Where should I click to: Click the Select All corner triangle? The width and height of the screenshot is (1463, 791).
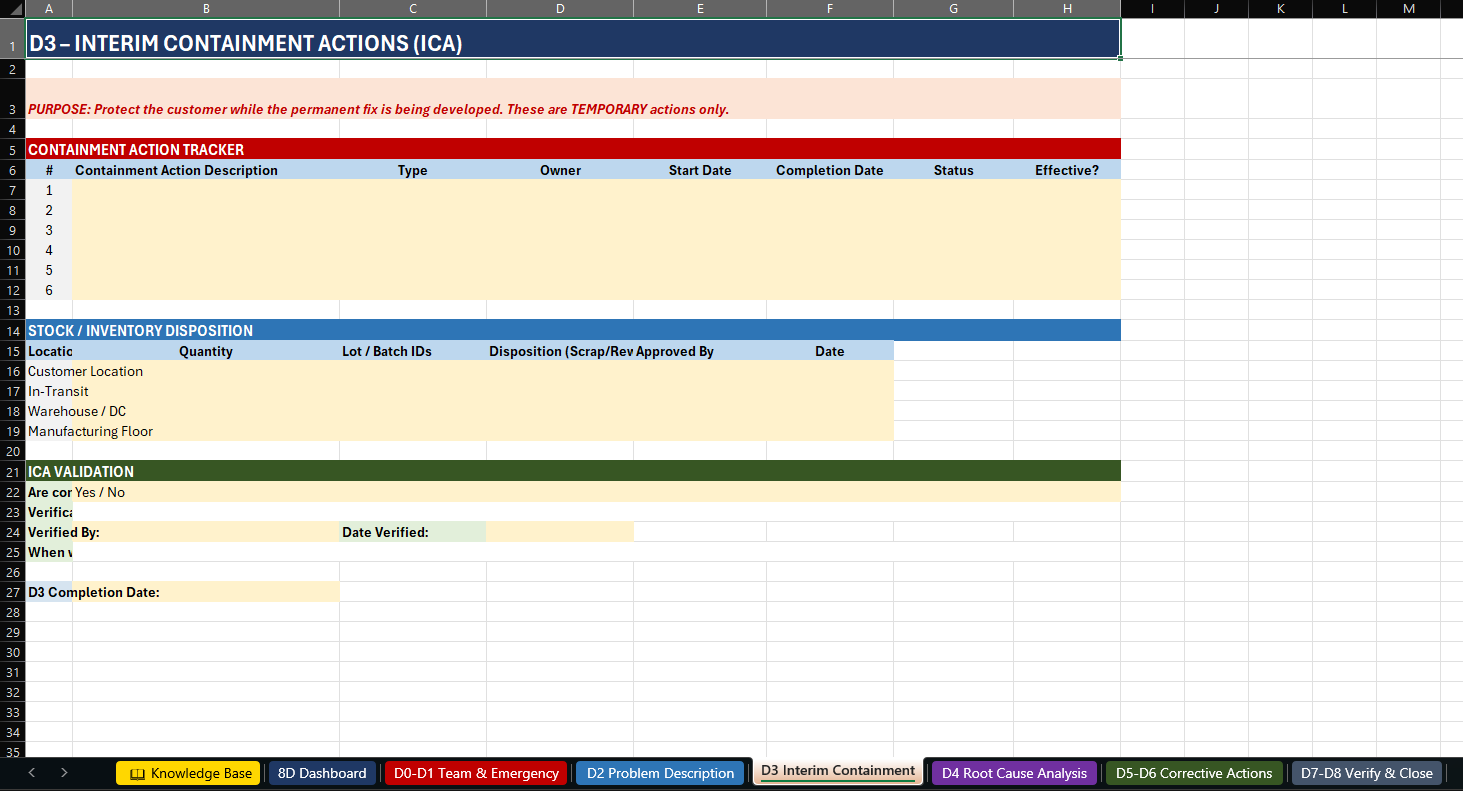pyautogui.click(x=13, y=8)
